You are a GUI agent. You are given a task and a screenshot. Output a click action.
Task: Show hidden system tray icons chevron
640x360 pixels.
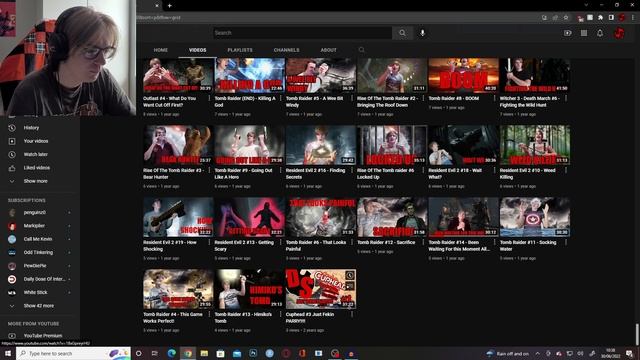538,353
